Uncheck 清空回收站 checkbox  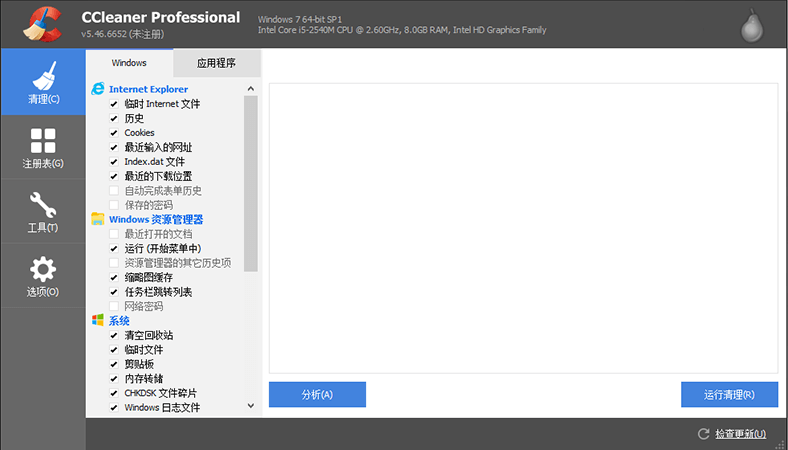114,335
